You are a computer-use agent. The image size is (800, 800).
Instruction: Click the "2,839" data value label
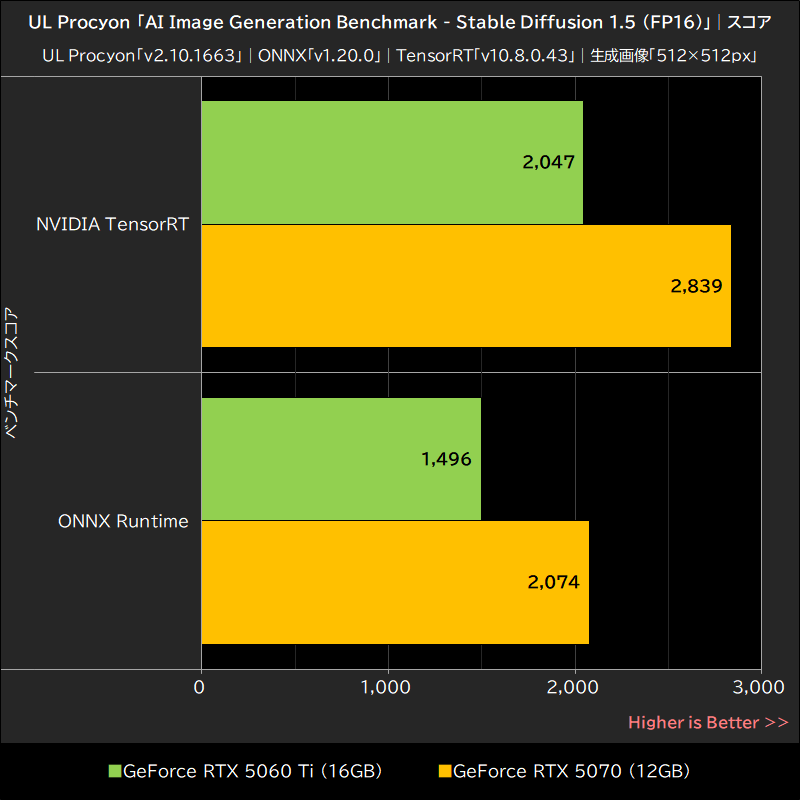coord(695,286)
